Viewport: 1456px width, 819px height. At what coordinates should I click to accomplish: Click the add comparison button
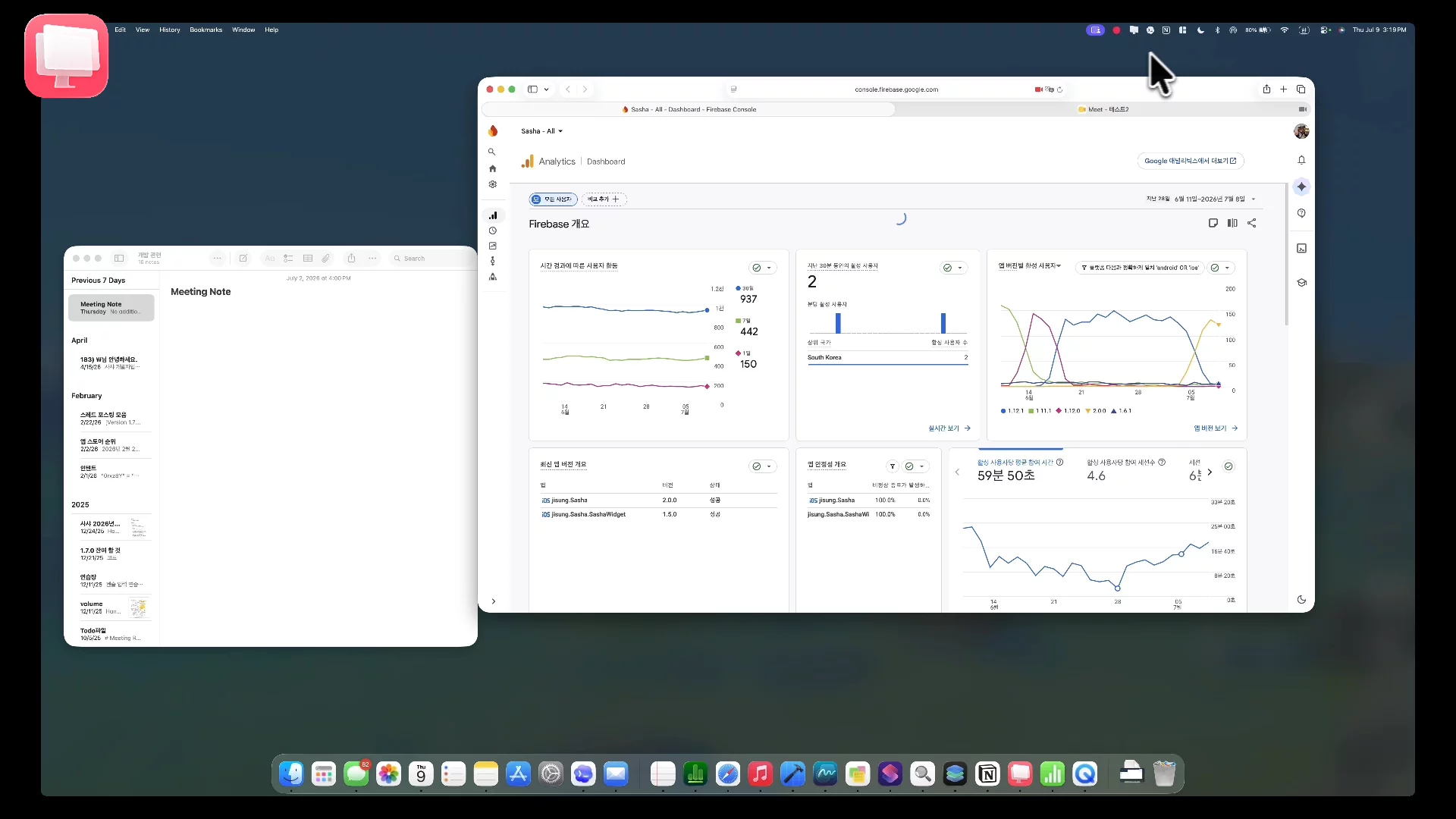pos(604,199)
